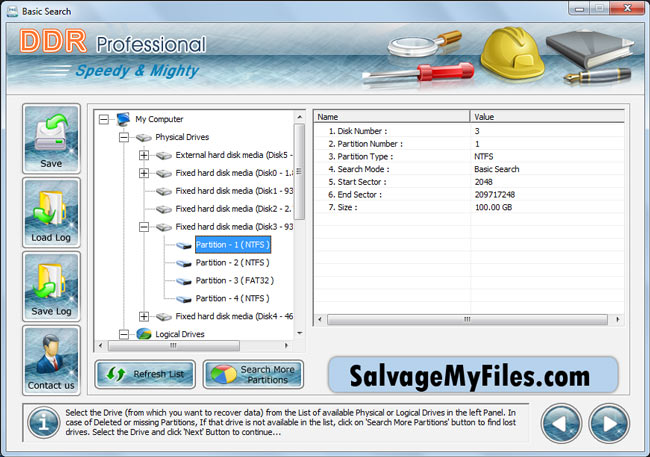Click the Partition - 3 drive icon

pos(184,281)
